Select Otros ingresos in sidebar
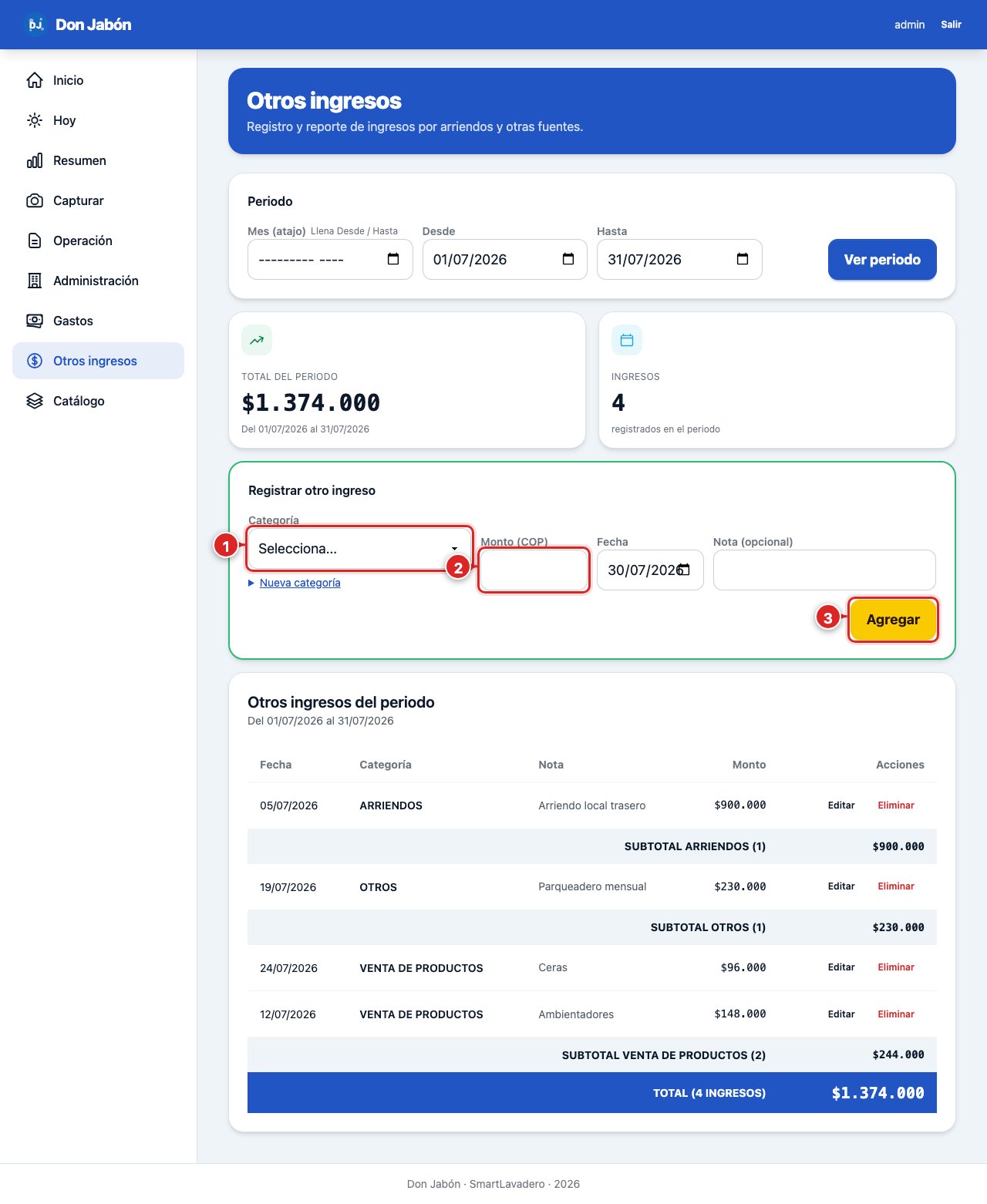Image resolution: width=987 pixels, height=1204 pixels. coord(98,361)
